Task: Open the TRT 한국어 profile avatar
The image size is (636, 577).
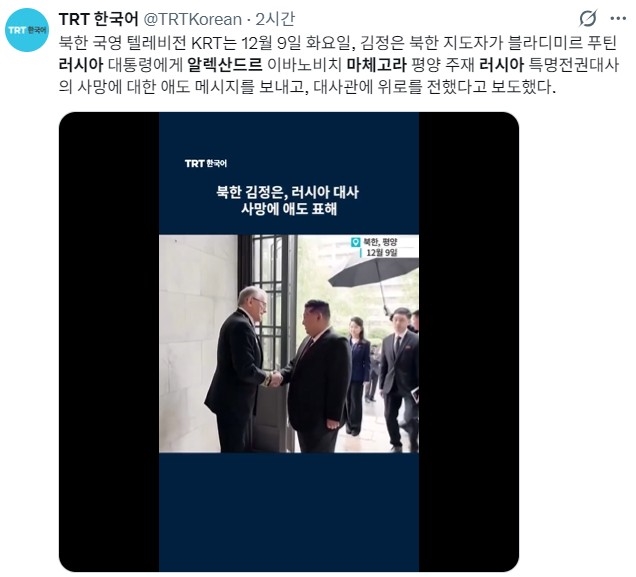Action: (x=27, y=30)
